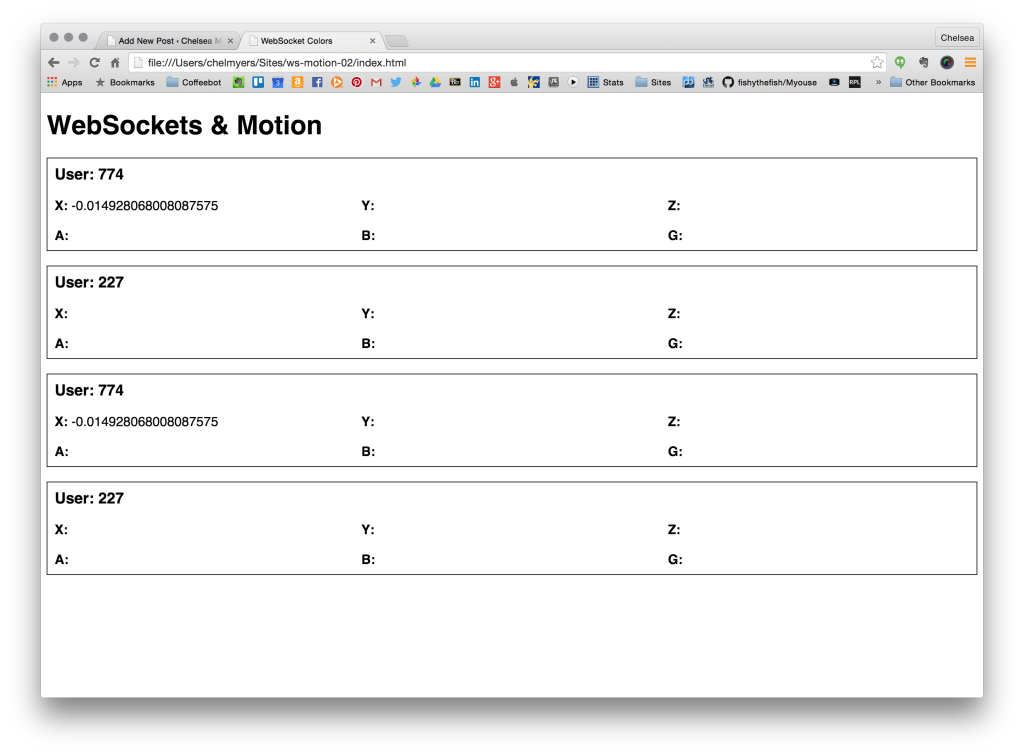Open the Google Calendar bookmark icon
Viewport: 1024px width, 756px height.
point(278,82)
